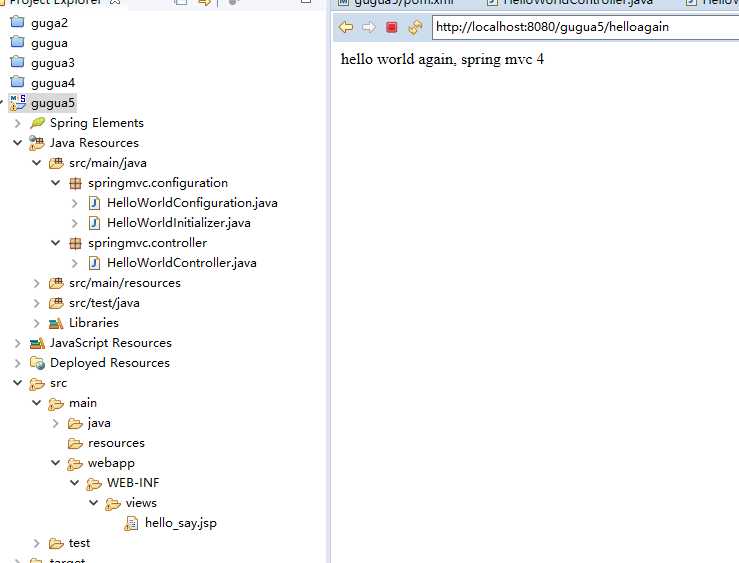Screen dimensions: 739x563
Task: Select the gugua4 project icon
Action: [x=17, y=82]
